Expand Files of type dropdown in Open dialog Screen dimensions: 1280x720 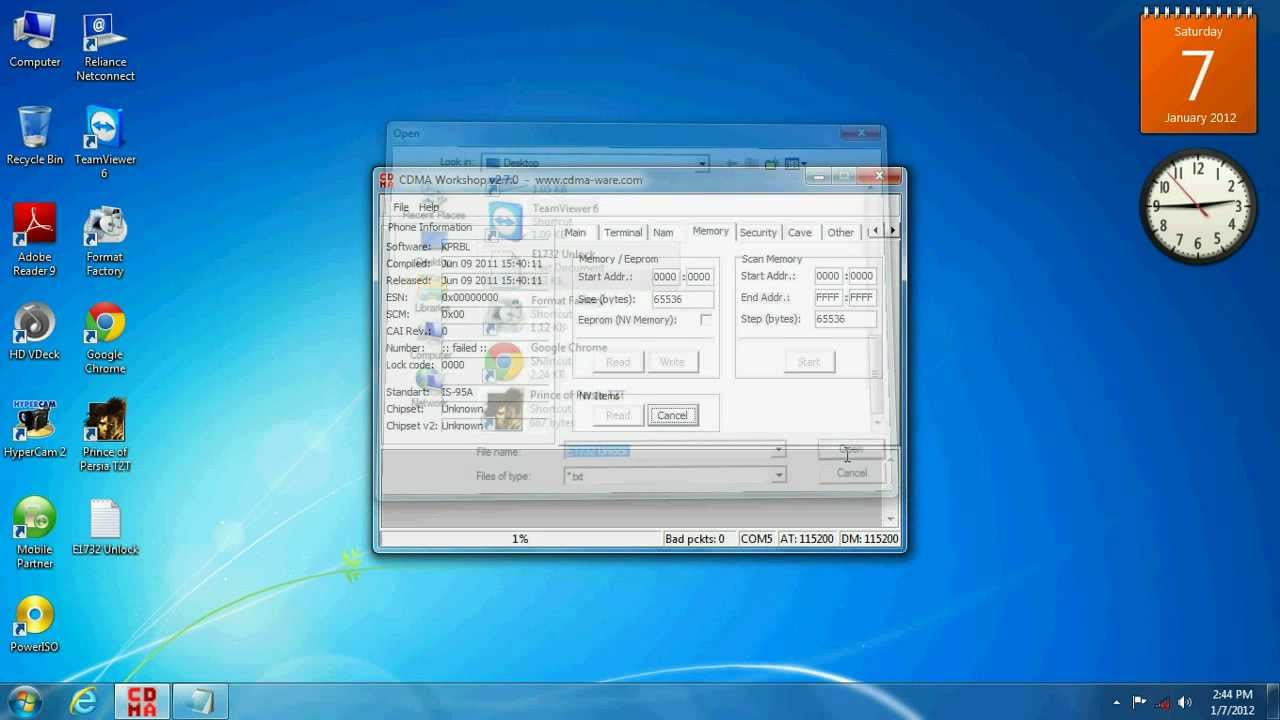[x=778, y=476]
